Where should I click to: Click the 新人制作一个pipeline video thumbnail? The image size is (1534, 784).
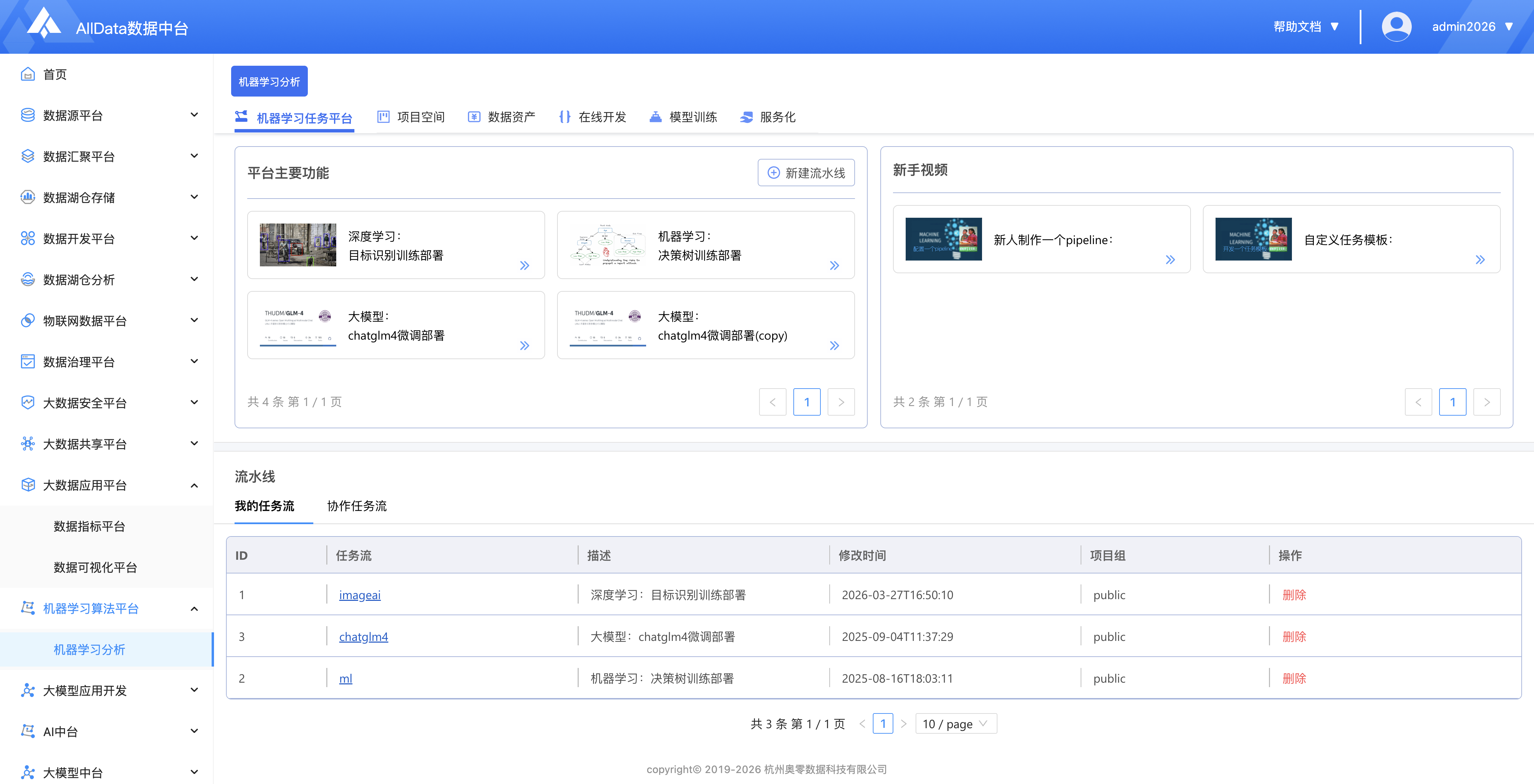coord(943,239)
